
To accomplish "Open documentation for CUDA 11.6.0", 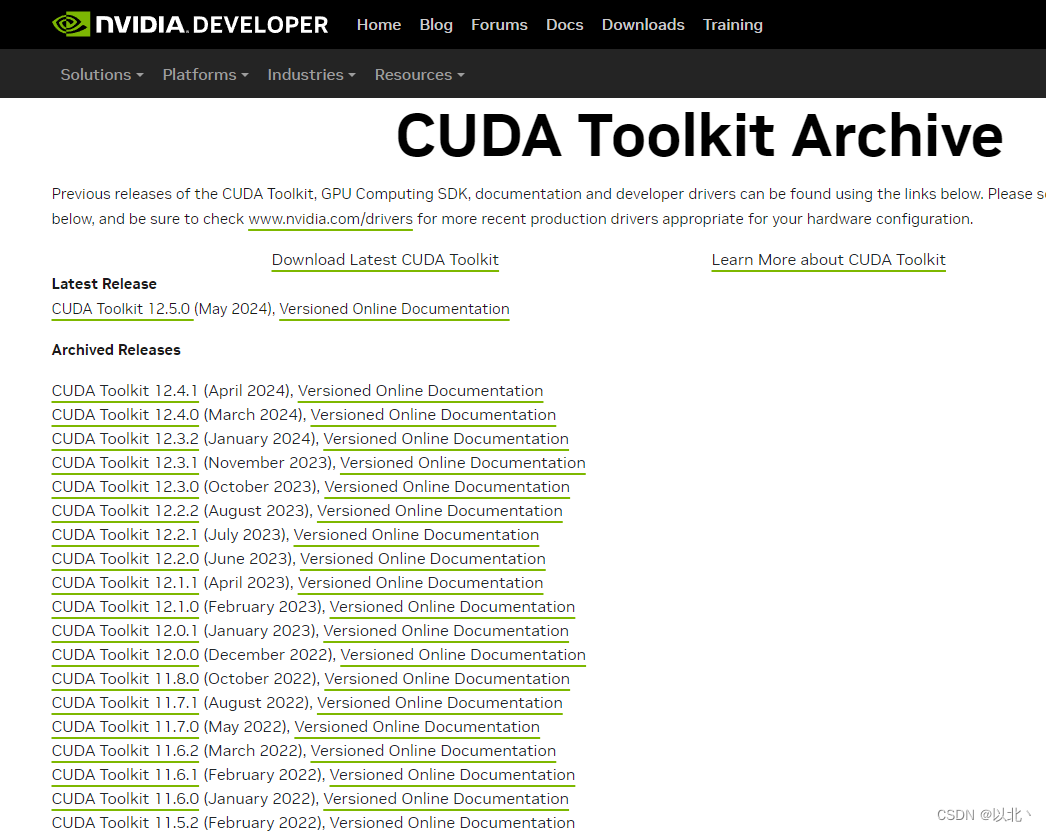I will (446, 799).
